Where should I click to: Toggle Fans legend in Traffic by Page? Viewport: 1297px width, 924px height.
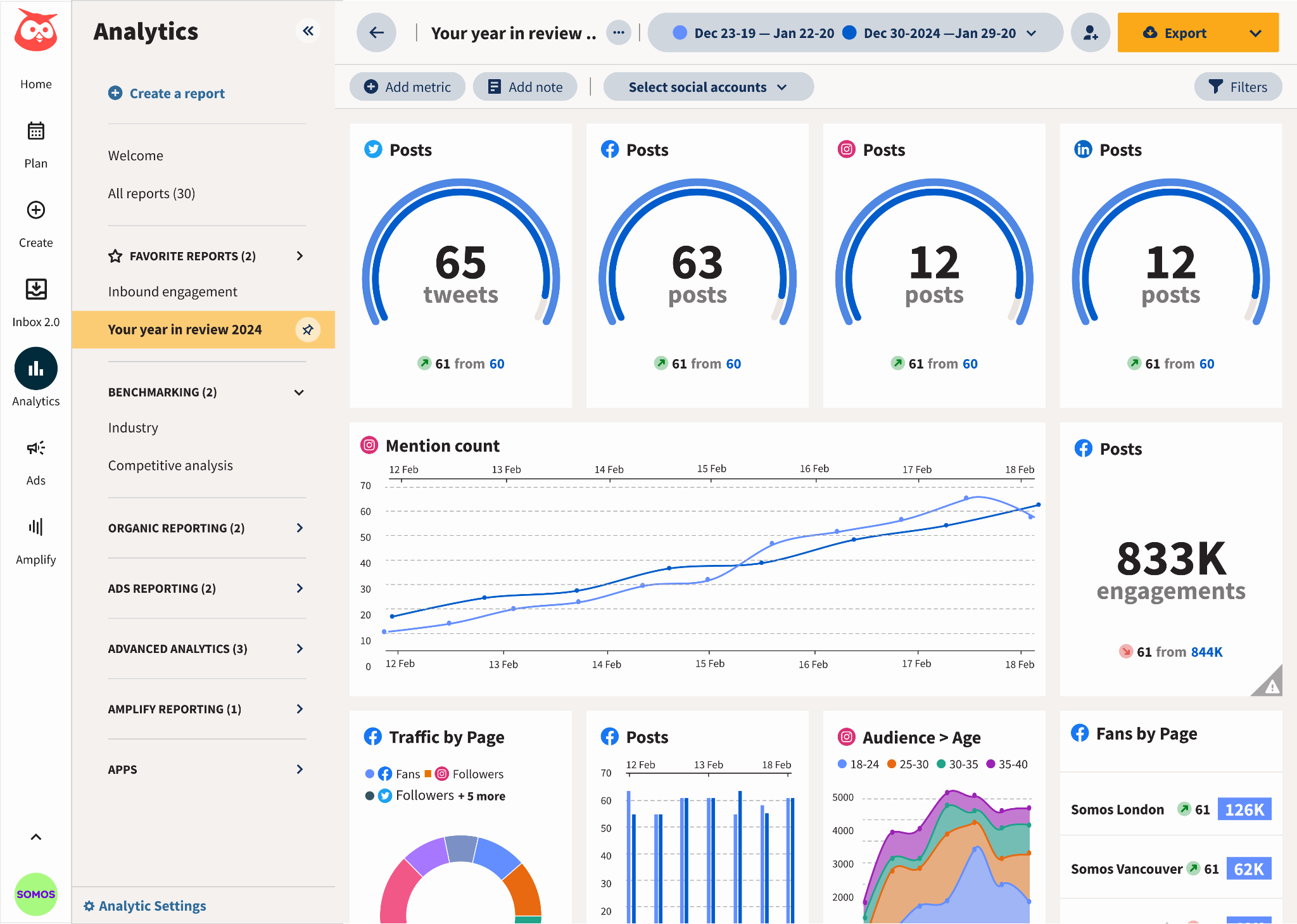tap(393, 773)
